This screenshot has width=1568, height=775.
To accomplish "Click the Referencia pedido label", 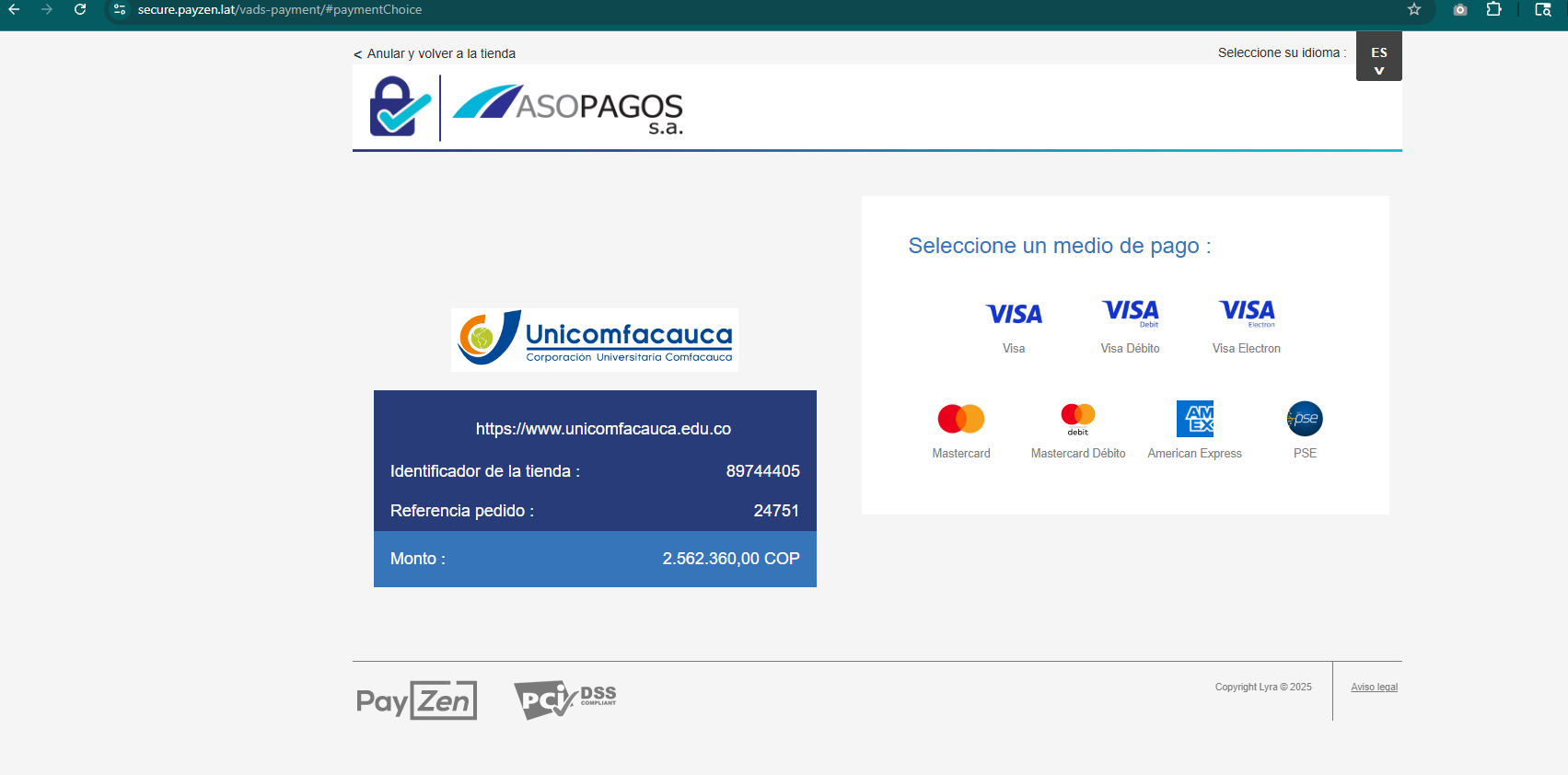I will click(x=462, y=511).
